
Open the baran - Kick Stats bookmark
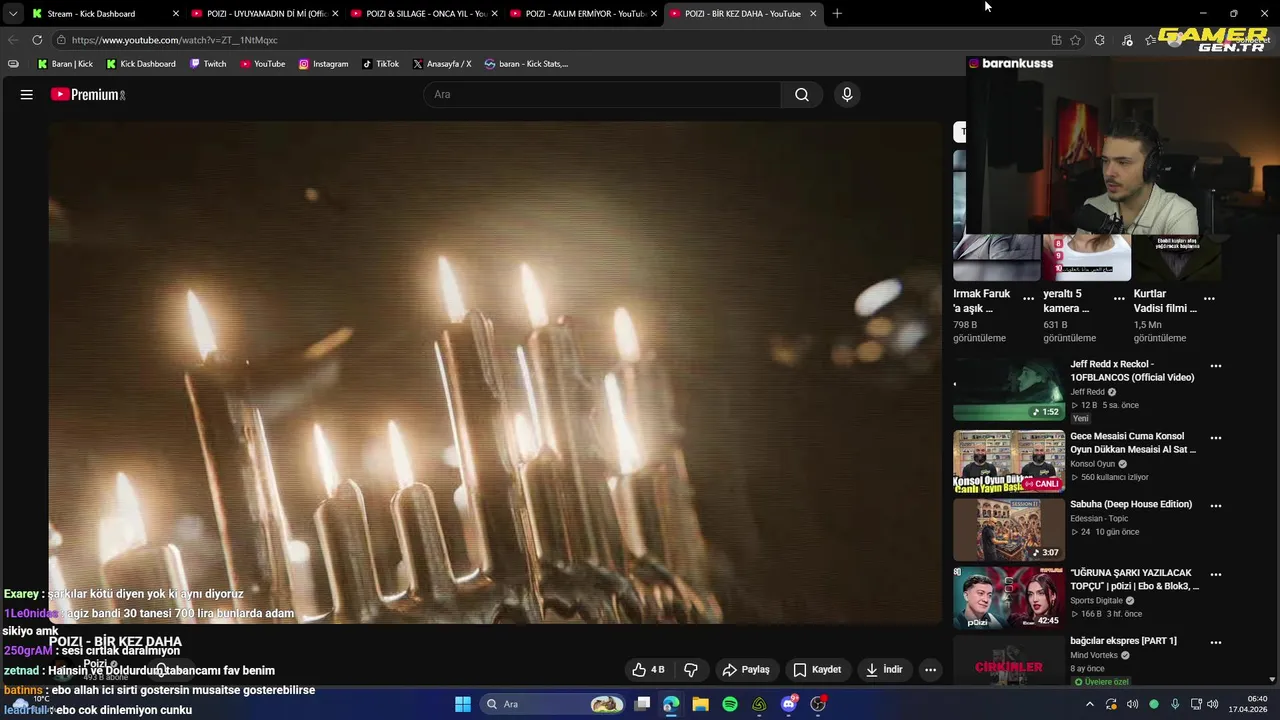pos(526,64)
